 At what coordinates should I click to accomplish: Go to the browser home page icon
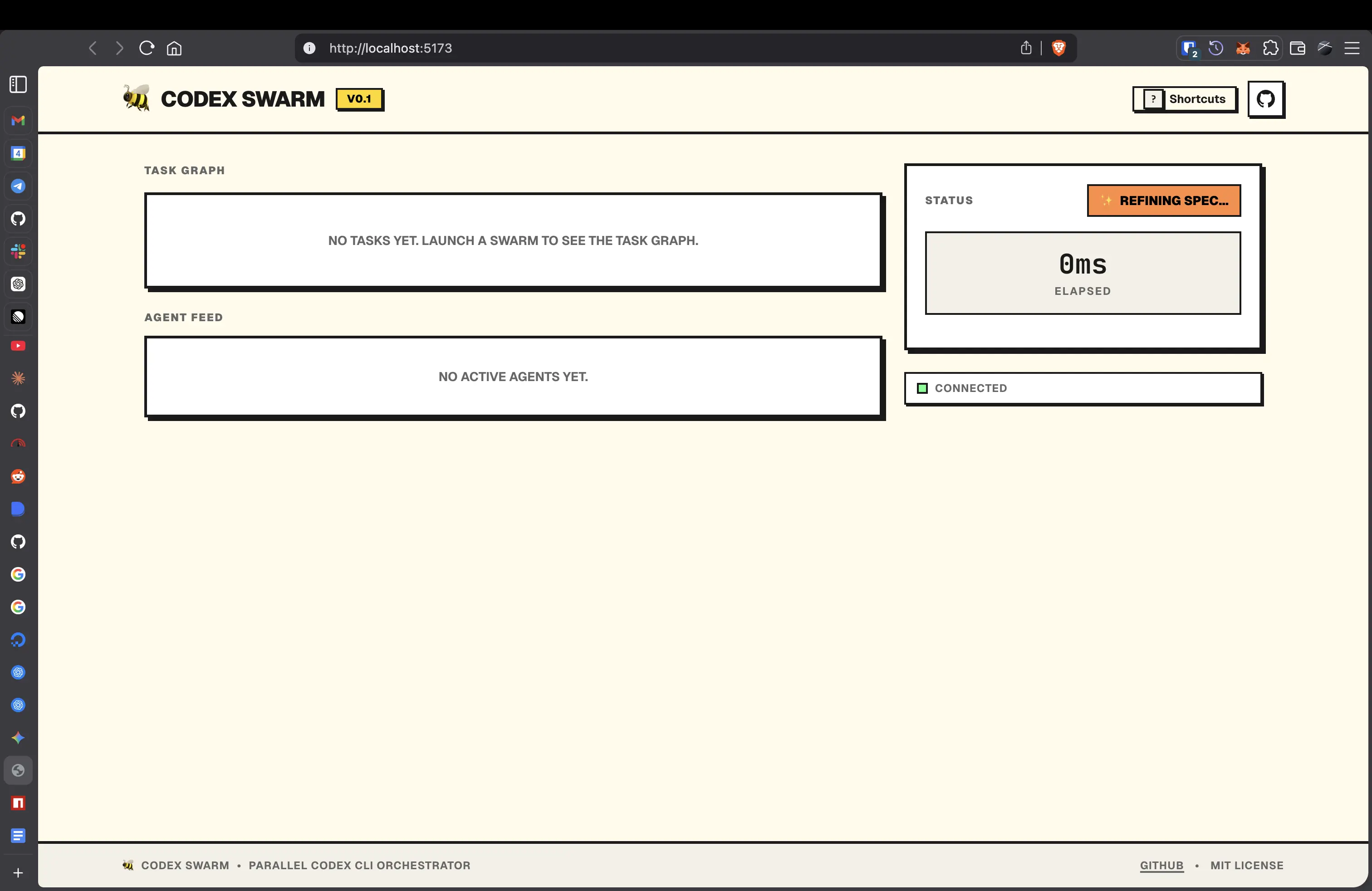coord(174,48)
